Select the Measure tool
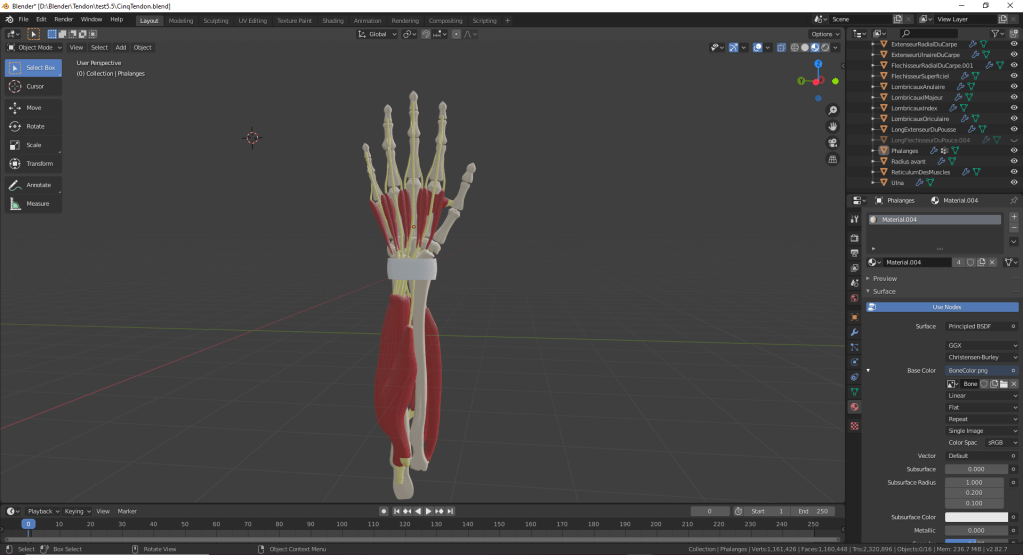The image size is (1023, 555). (x=33, y=203)
